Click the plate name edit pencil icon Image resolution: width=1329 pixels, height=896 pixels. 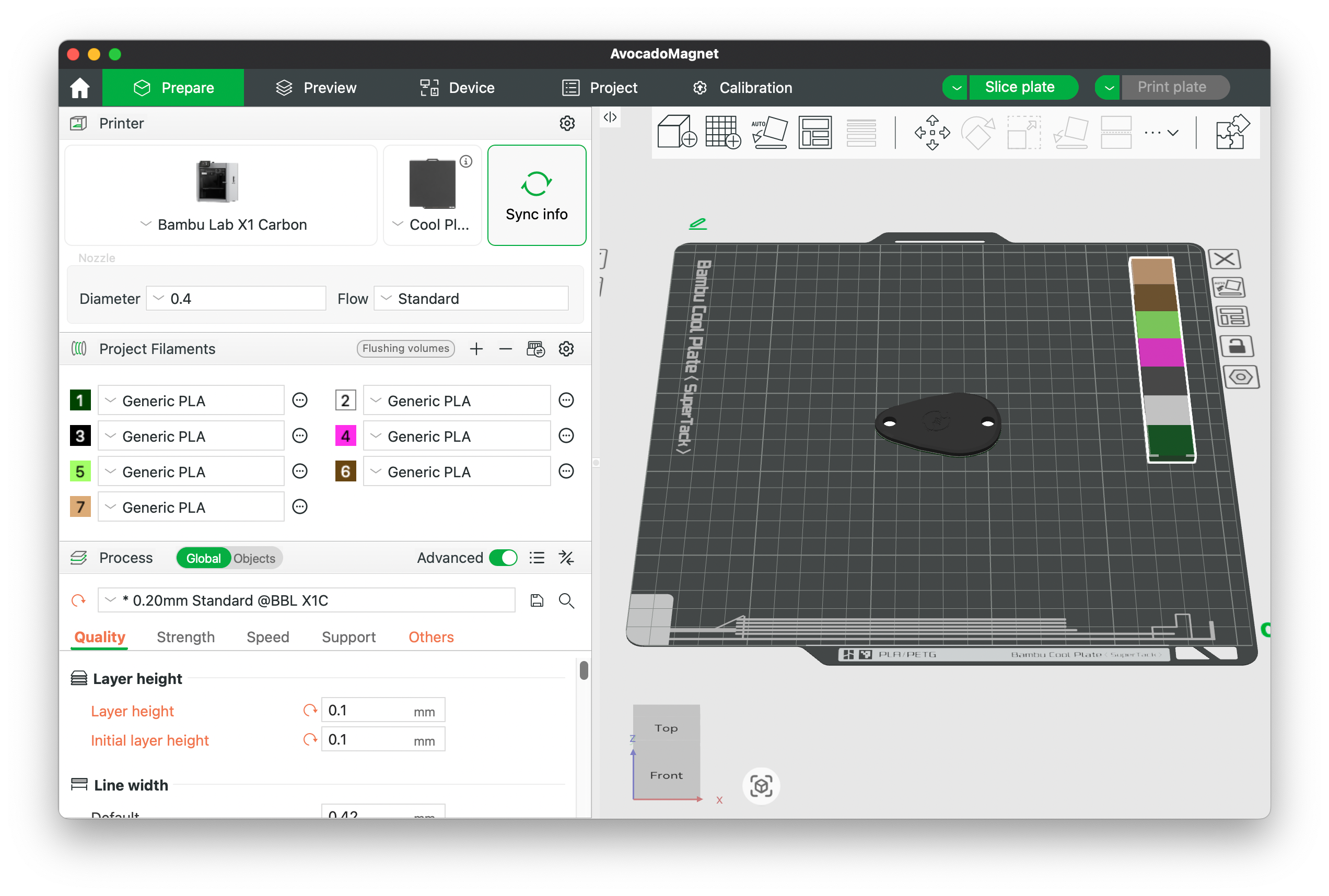point(697,223)
